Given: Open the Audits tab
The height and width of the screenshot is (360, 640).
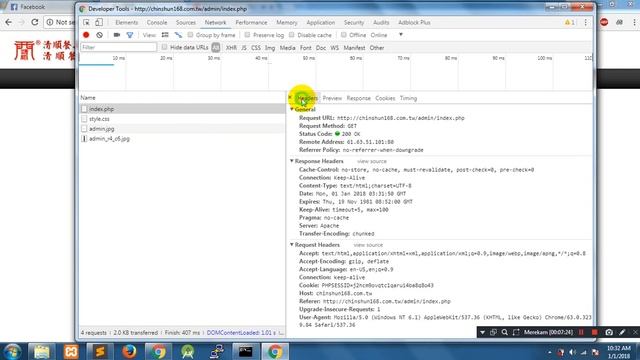Looking at the screenshot, I should point(381,22).
